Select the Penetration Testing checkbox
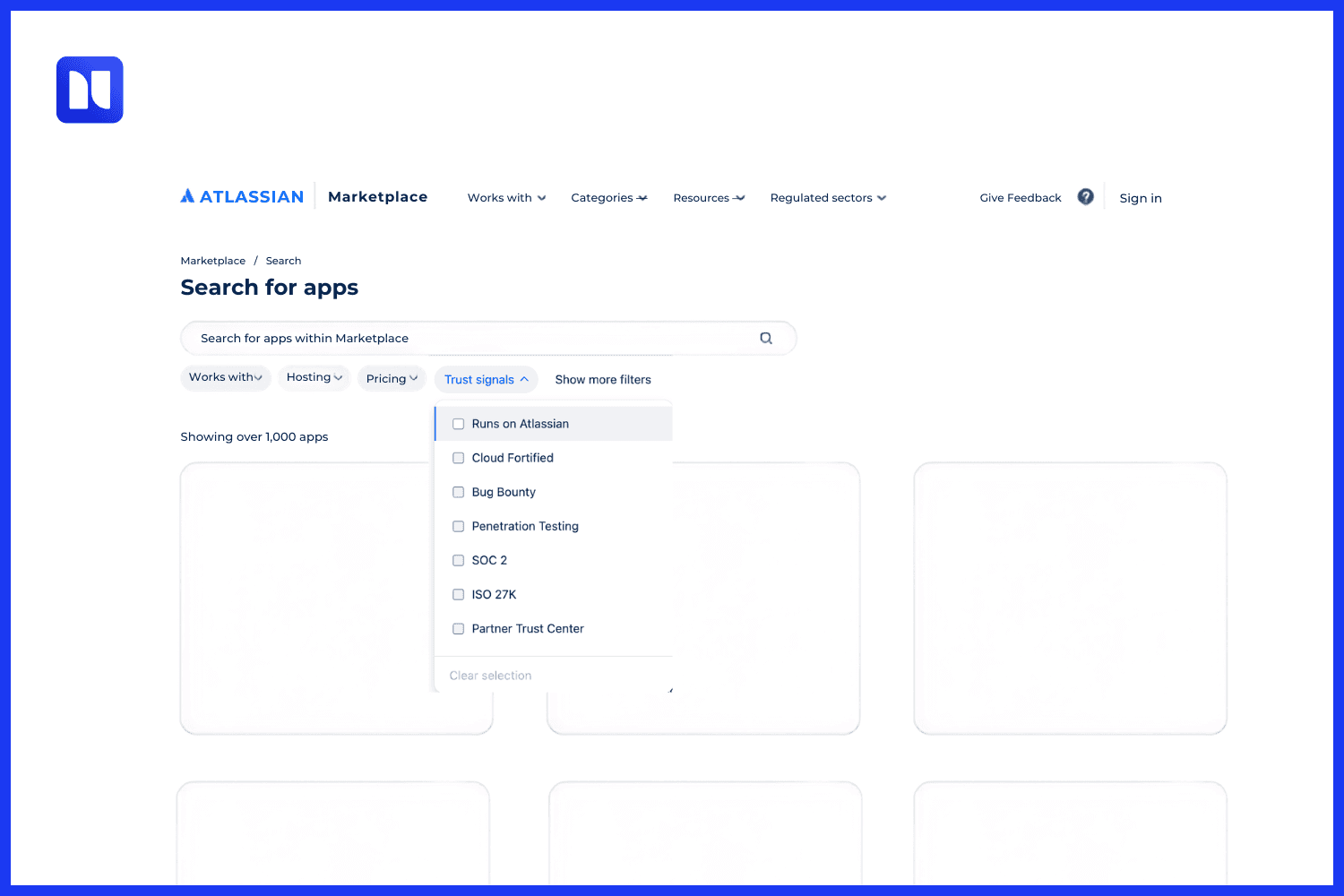1344x896 pixels. click(458, 526)
